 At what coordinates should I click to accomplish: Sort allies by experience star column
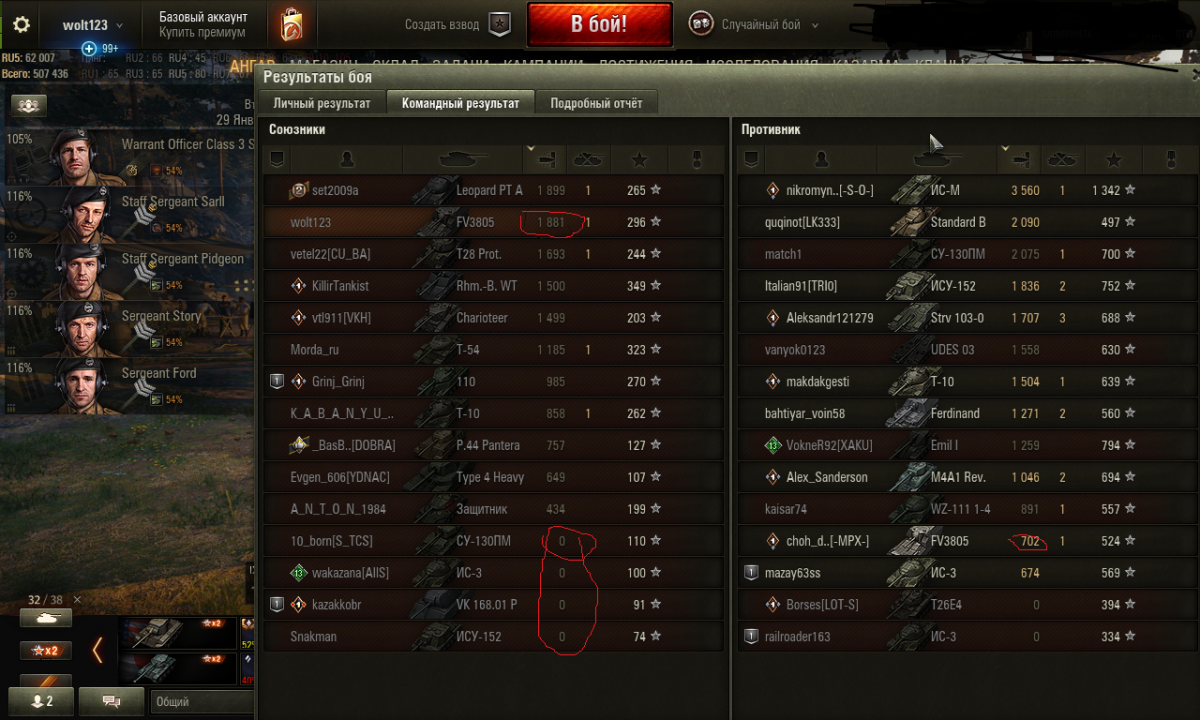tap(639, 159)
